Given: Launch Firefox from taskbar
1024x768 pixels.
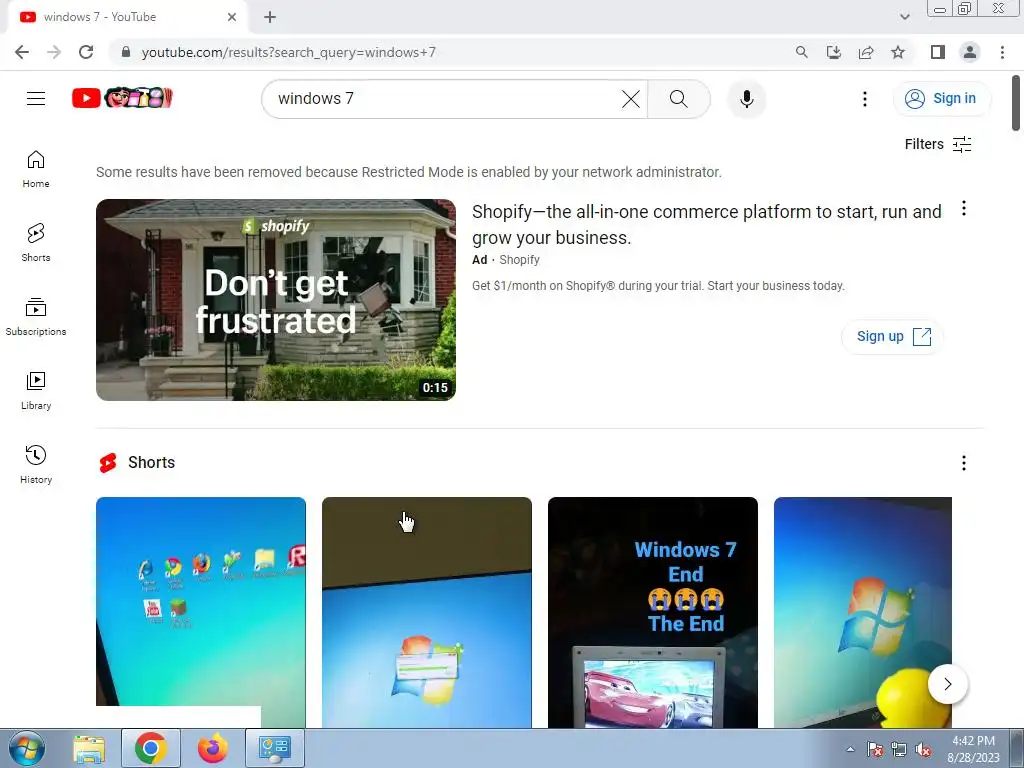Looking at the screenshot, I should point(213,748).
